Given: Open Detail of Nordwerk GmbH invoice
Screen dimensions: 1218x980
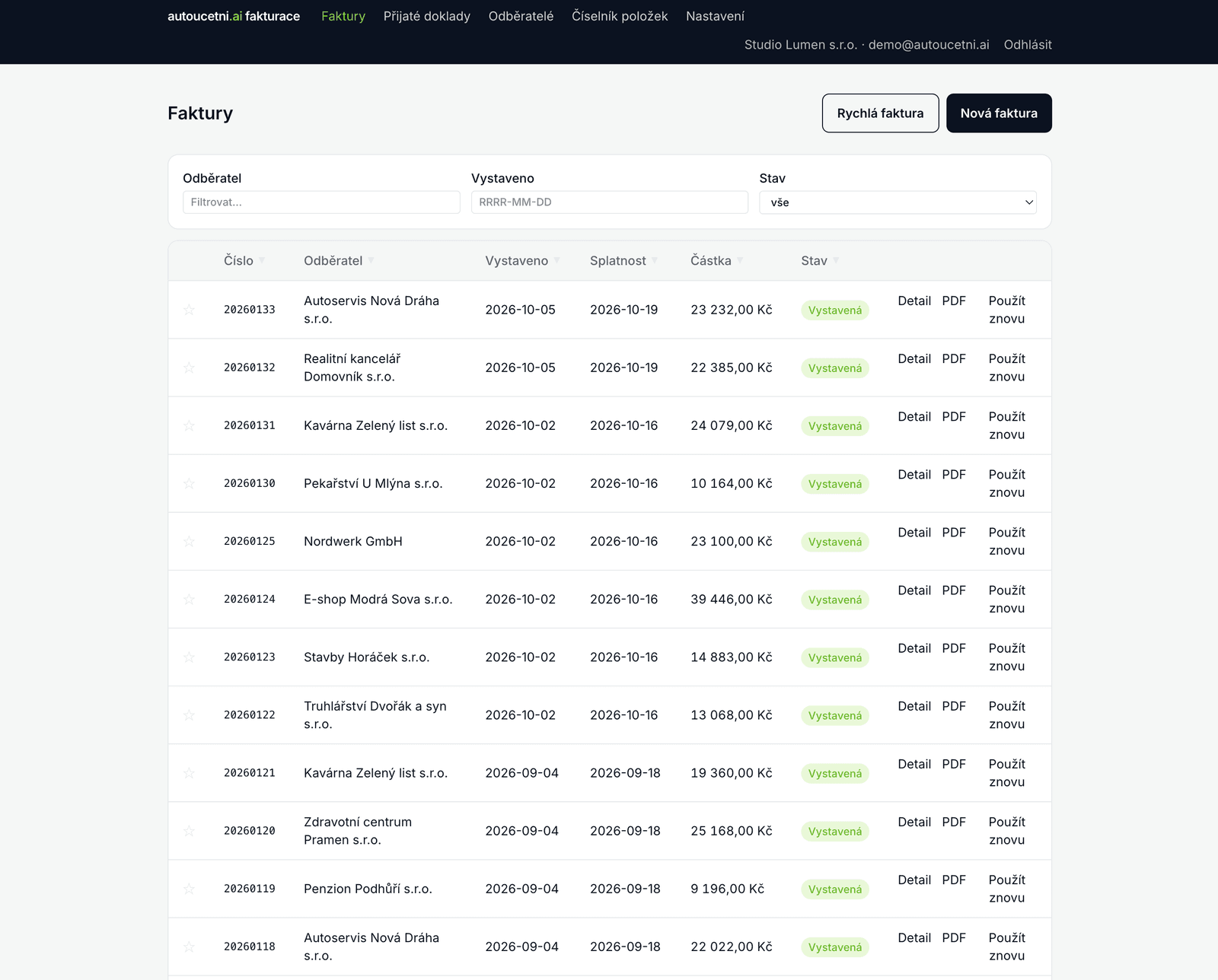Looking at the screenshot, I should point(914,532).
